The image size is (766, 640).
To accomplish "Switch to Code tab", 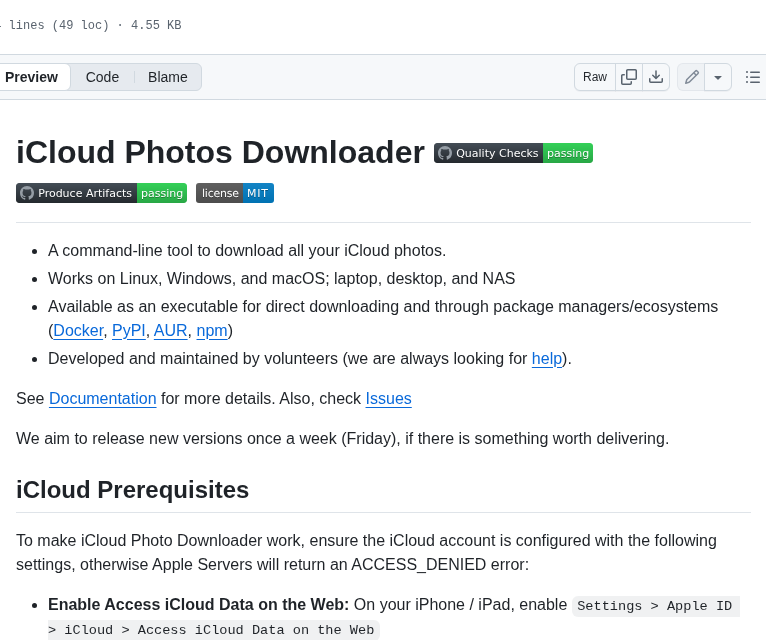I will [102, 77].
